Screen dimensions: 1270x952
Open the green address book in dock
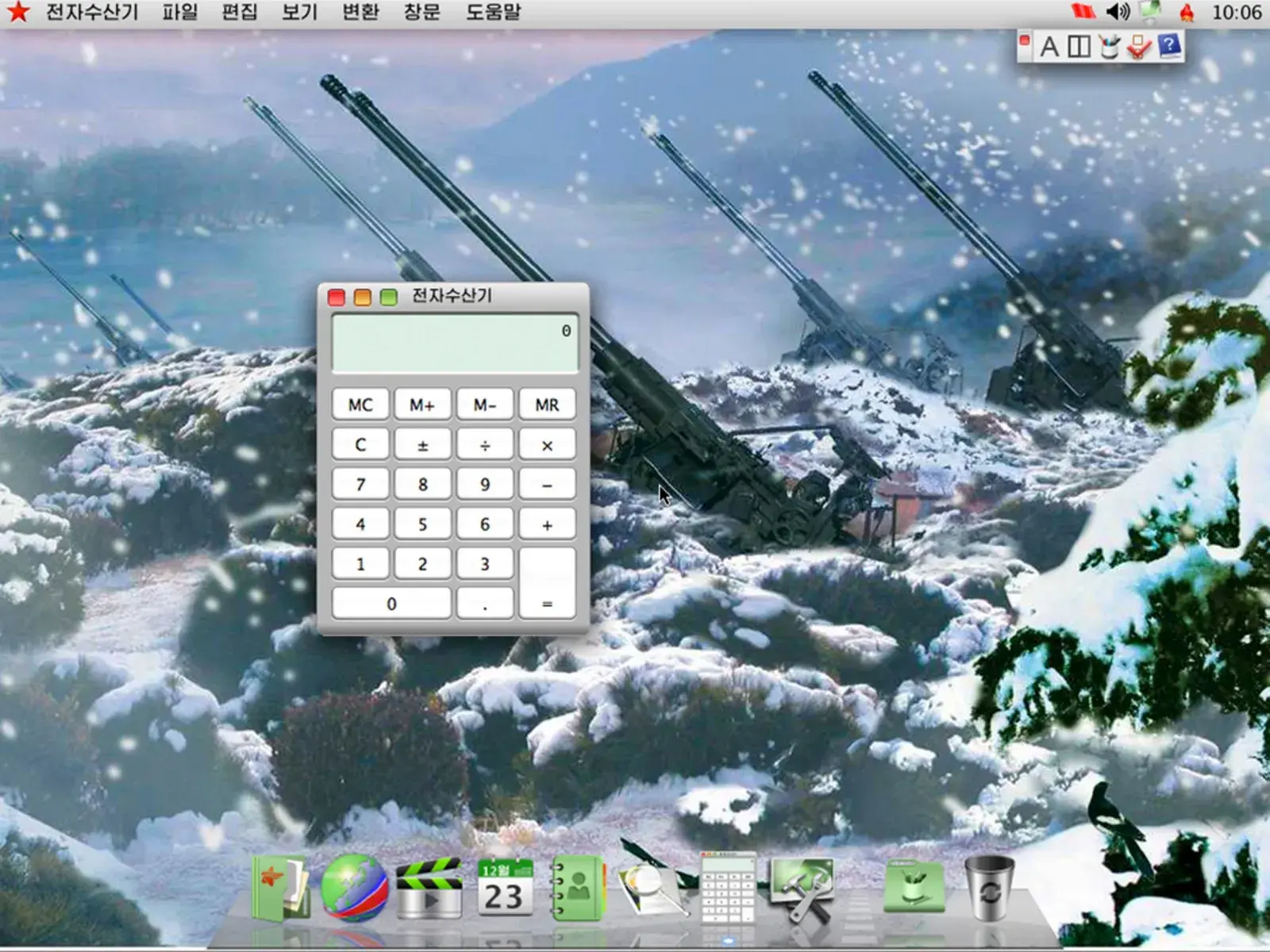pyautogui.click(x=578, y=888)
